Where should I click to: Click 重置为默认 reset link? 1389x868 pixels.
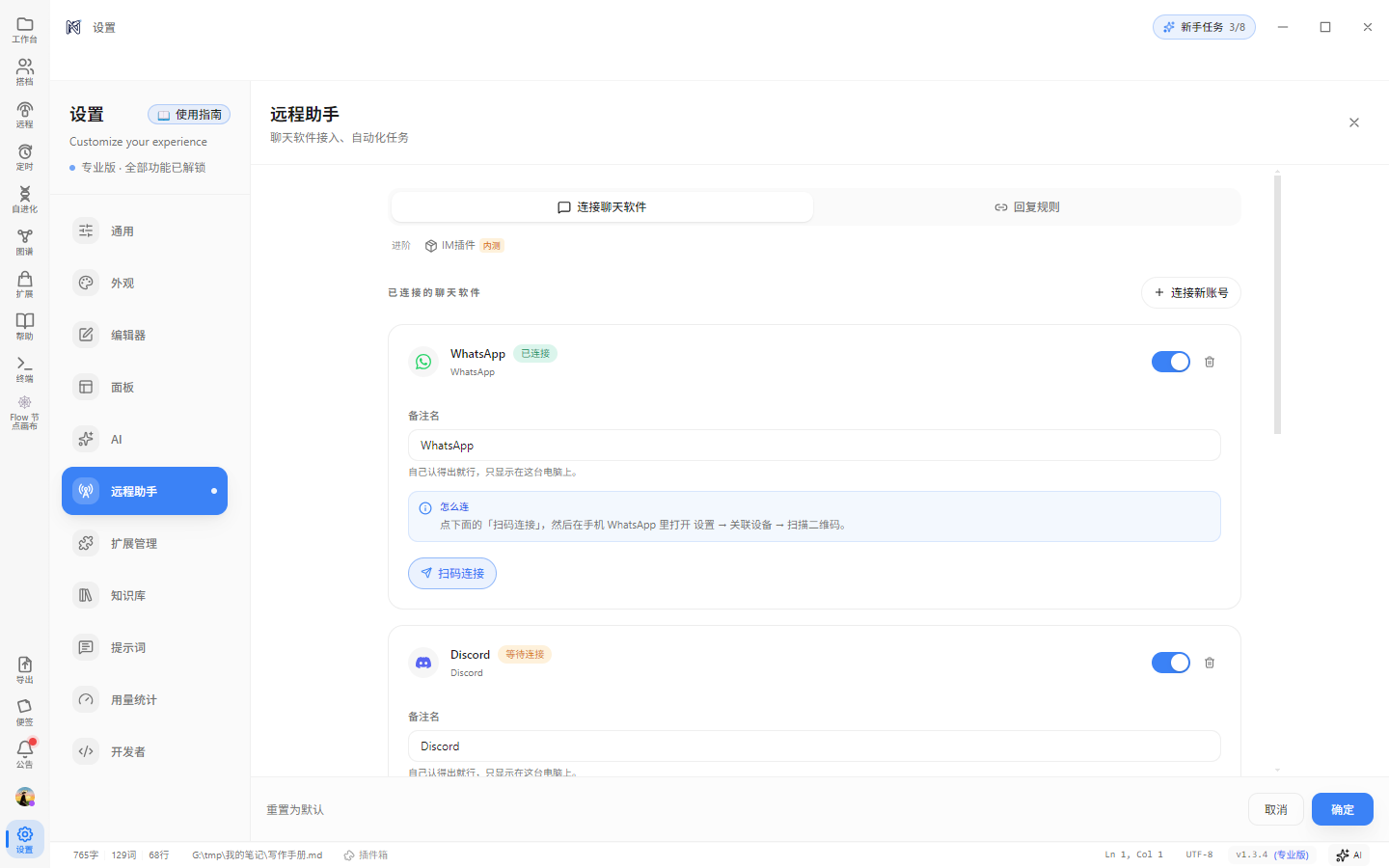point(295,810)
